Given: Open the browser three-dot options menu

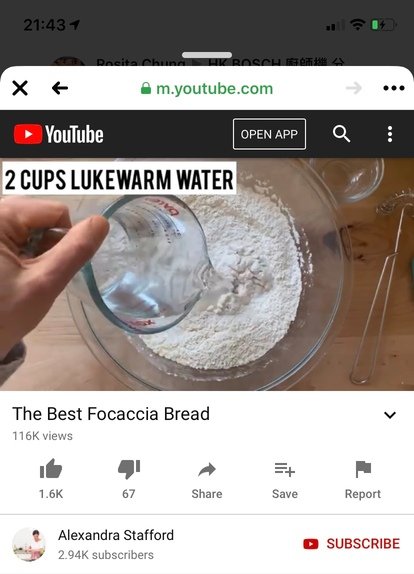Looking at the screenshot, I should (394, 88).
